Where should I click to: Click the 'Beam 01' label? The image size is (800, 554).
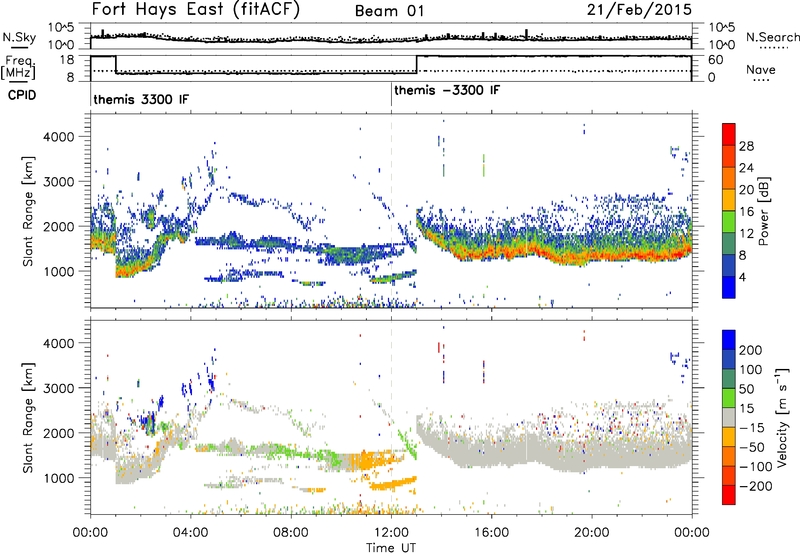pyautogui.click(x=389, y=11)
